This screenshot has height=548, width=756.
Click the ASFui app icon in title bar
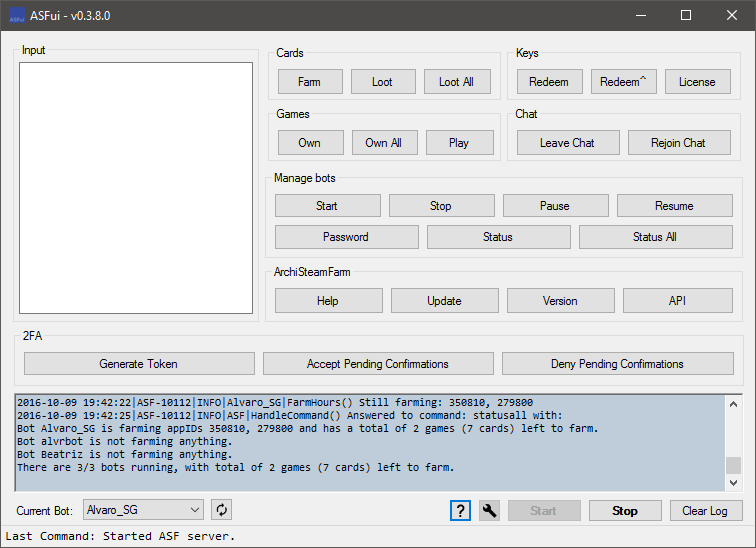17,15
